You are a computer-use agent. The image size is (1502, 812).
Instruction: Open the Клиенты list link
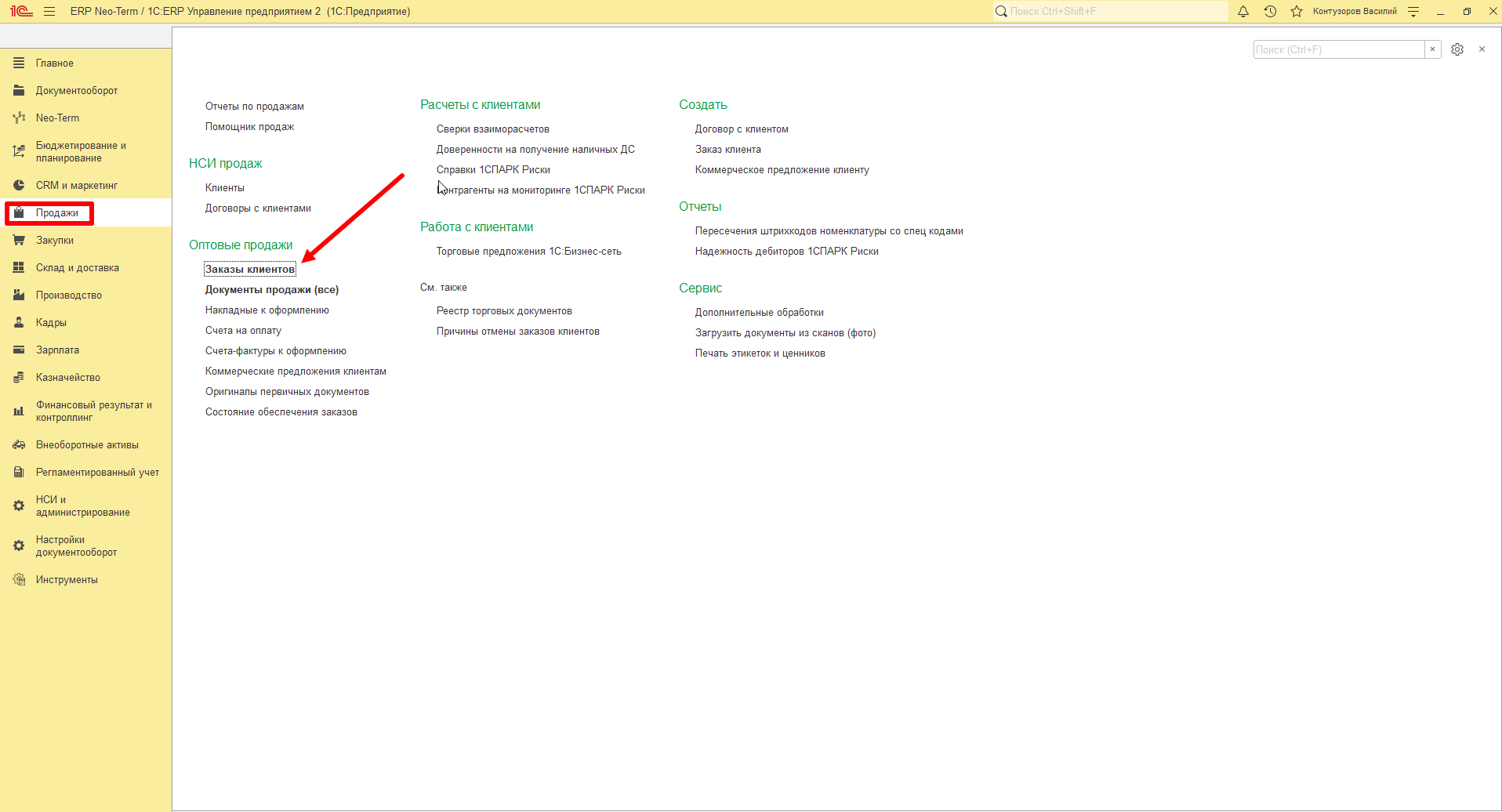click(x=225, y=188)
